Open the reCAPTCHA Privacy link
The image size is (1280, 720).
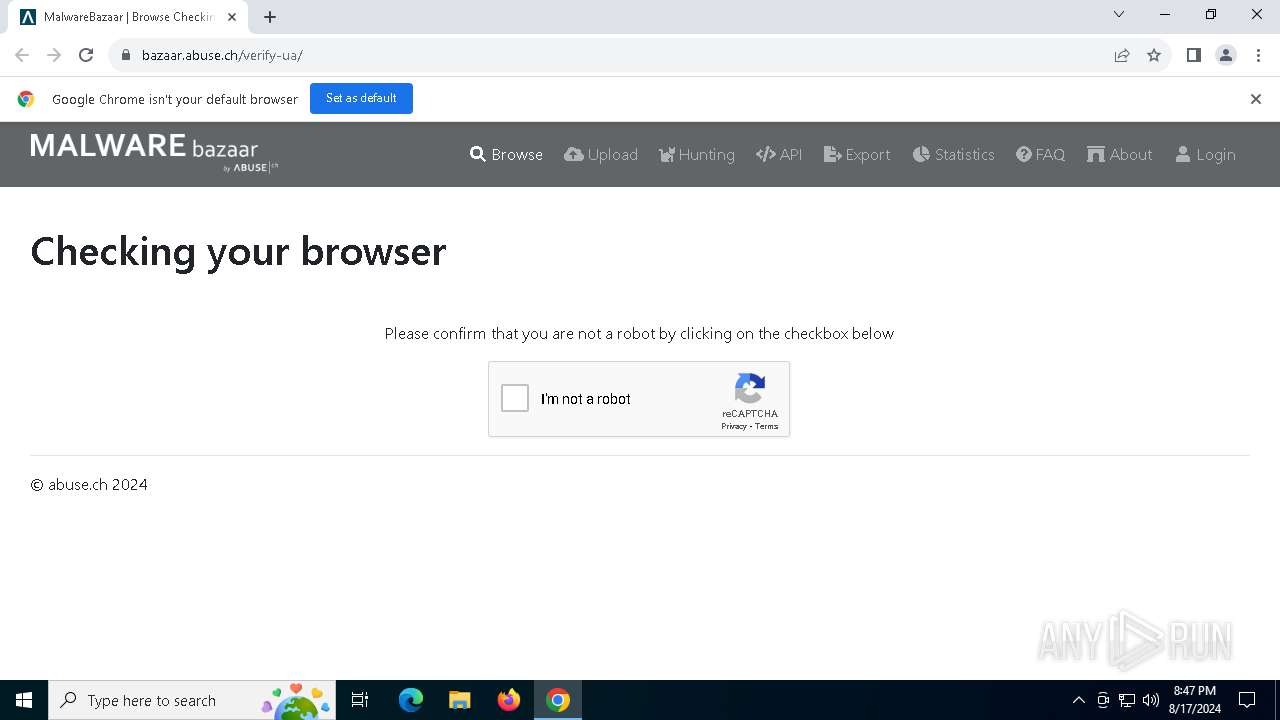pos(734,426)
